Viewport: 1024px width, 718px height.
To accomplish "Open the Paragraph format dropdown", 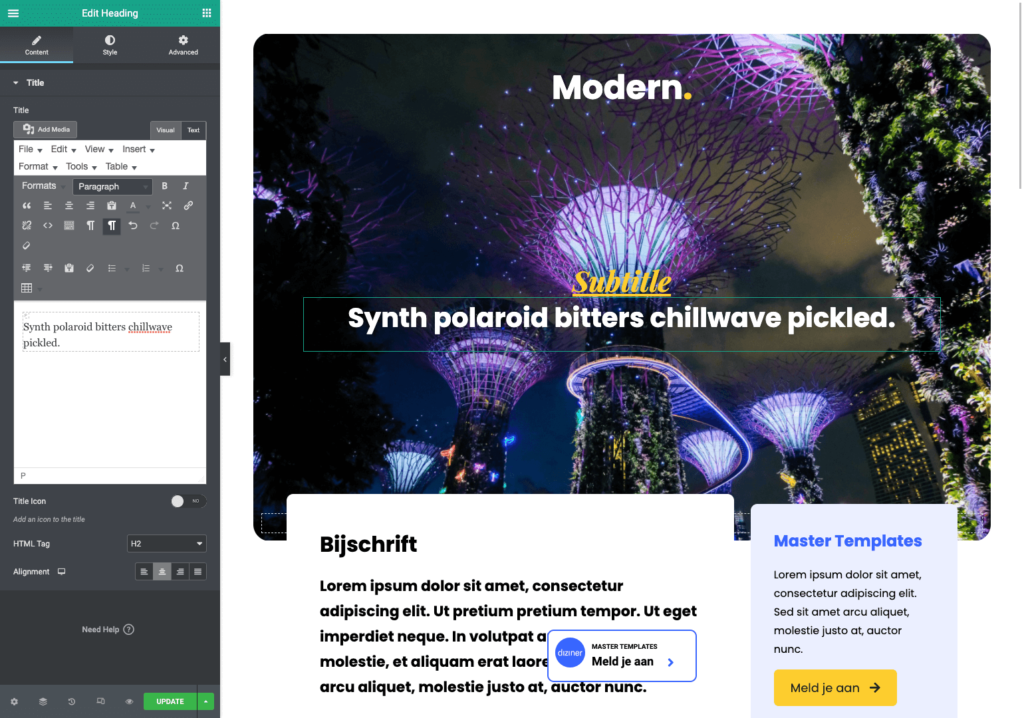I will click(112, 186).
